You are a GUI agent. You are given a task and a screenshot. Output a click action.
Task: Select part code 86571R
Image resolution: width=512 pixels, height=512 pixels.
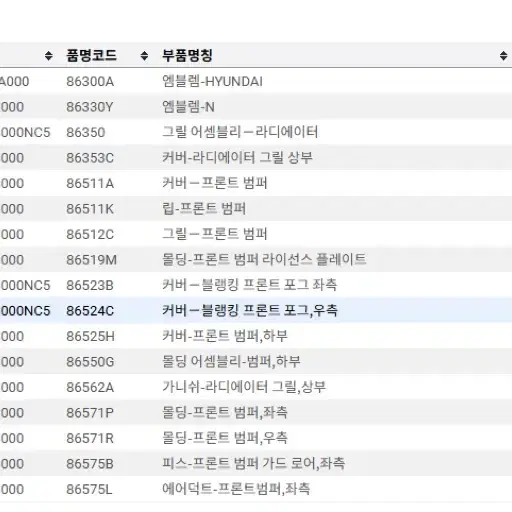pos(90,438)
